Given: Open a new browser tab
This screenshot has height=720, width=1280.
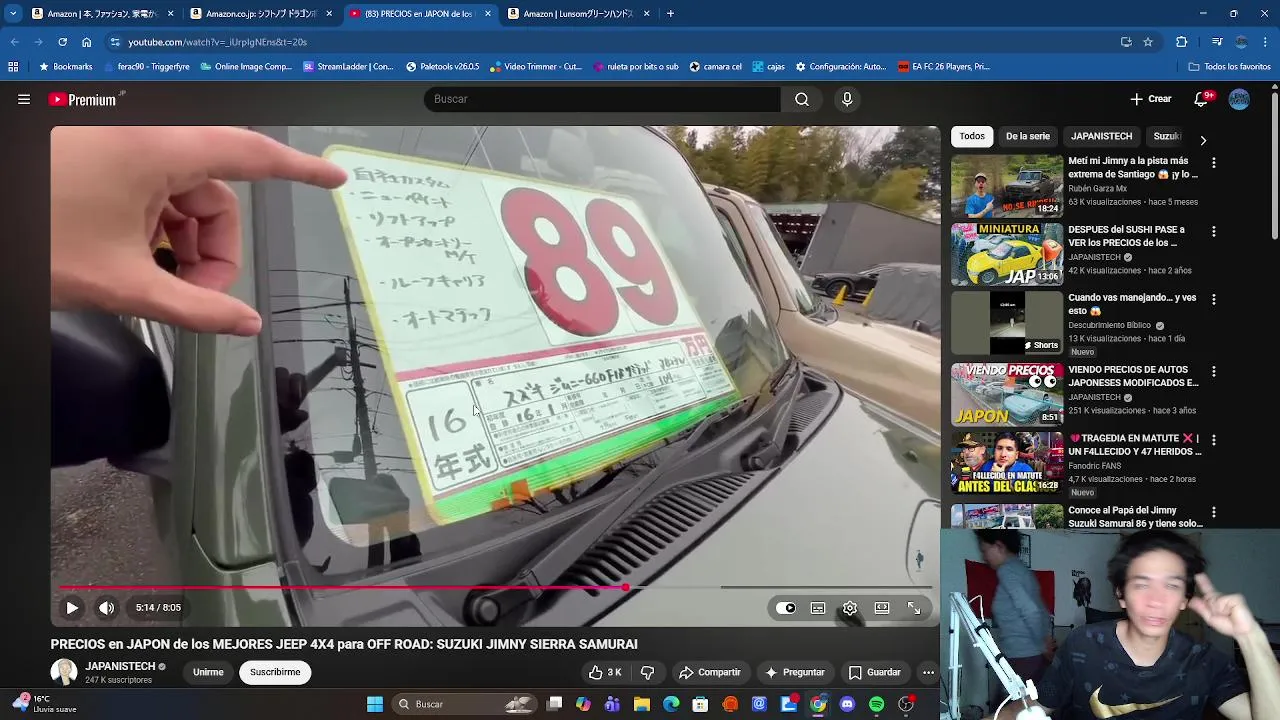Looking at the screenshot, I should [670, 14].
